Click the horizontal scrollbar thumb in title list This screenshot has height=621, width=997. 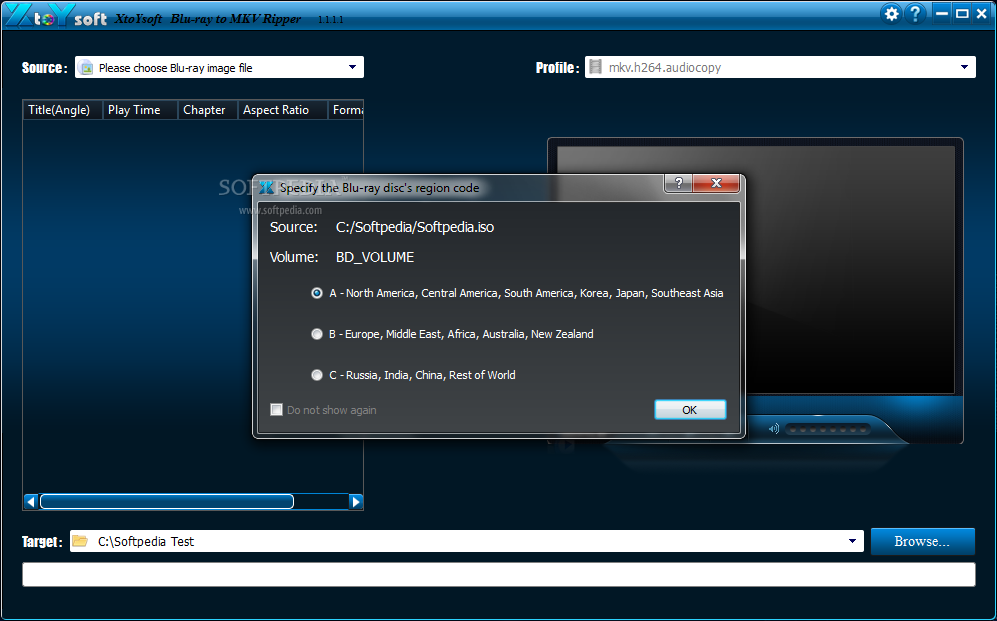click(x=167, y=502)
